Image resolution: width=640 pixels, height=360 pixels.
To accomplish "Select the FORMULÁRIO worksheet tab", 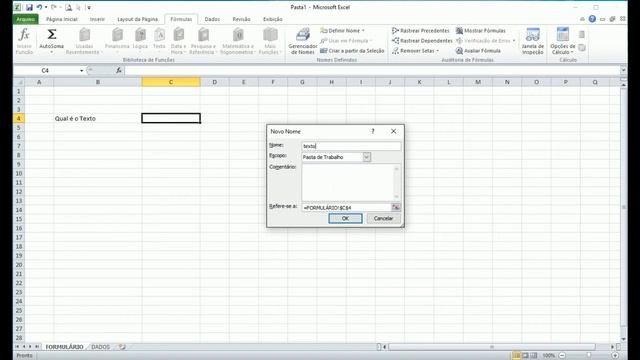I will click(64, 347).
